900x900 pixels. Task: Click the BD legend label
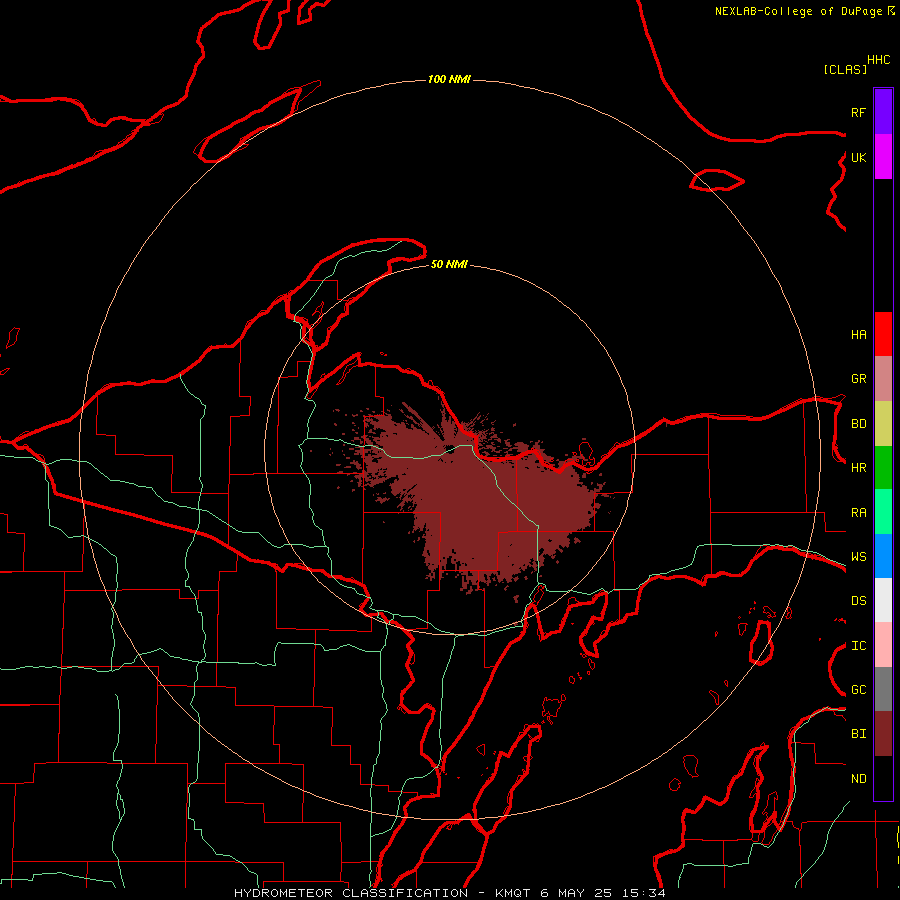858,424
